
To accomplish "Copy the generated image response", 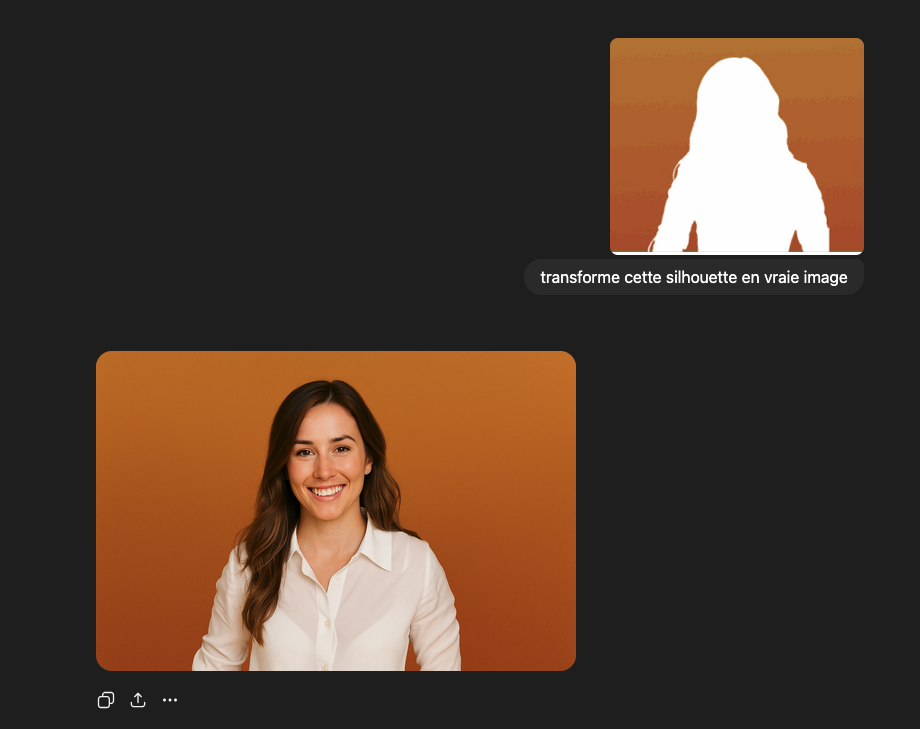I will (x=105, y=700).
